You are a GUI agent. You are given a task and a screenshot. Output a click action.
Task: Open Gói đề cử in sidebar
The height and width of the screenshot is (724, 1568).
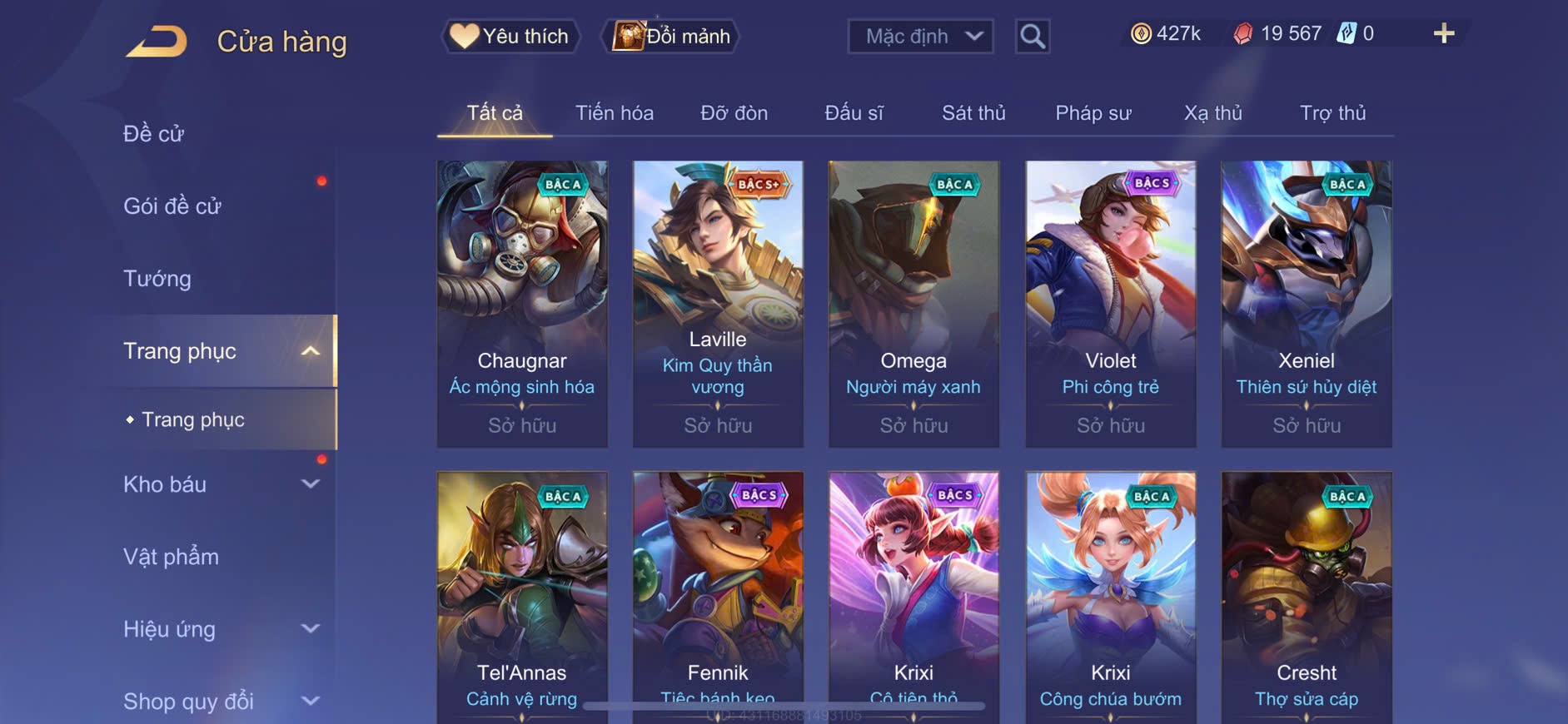point(172,206)
